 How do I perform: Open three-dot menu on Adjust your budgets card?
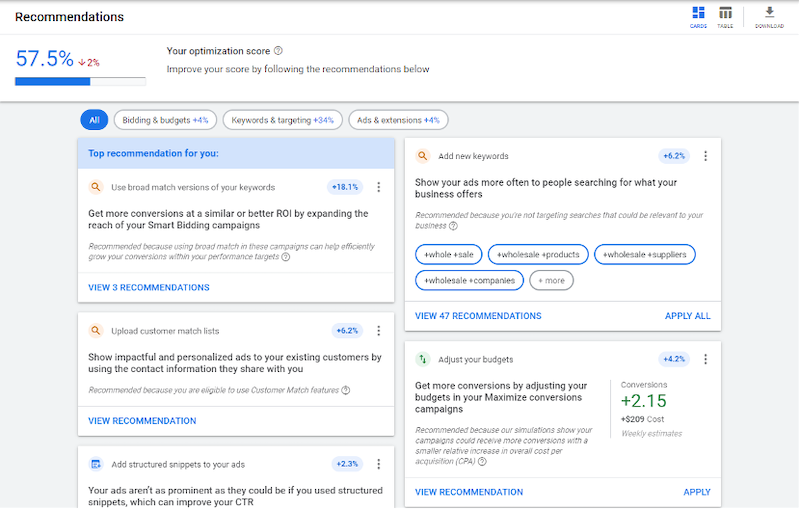(705, 359)
